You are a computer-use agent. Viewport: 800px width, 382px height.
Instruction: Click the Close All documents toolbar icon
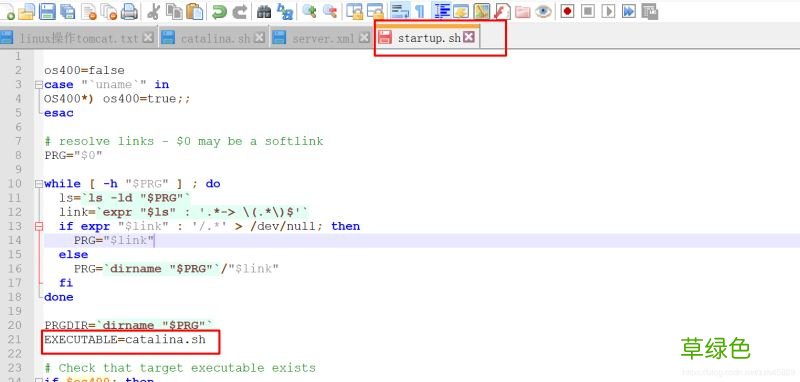click(x=109, y=11)
